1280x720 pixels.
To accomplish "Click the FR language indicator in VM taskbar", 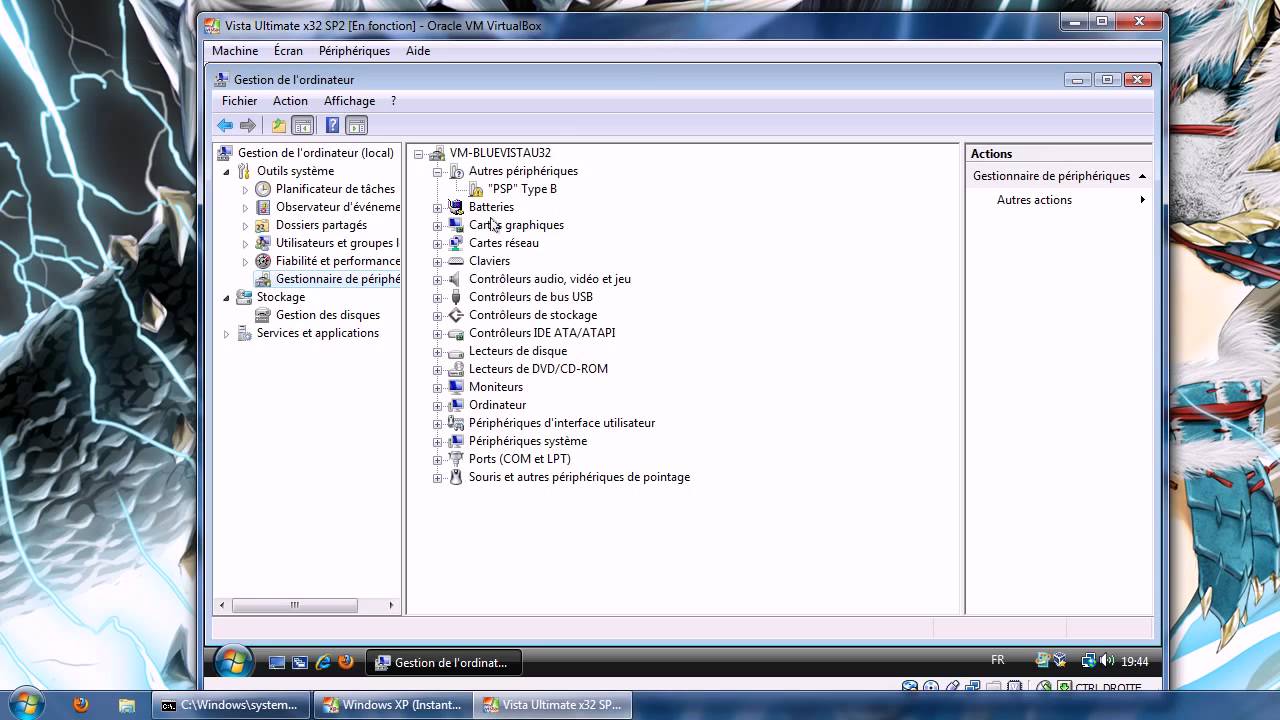I will [x=997, y=661].
